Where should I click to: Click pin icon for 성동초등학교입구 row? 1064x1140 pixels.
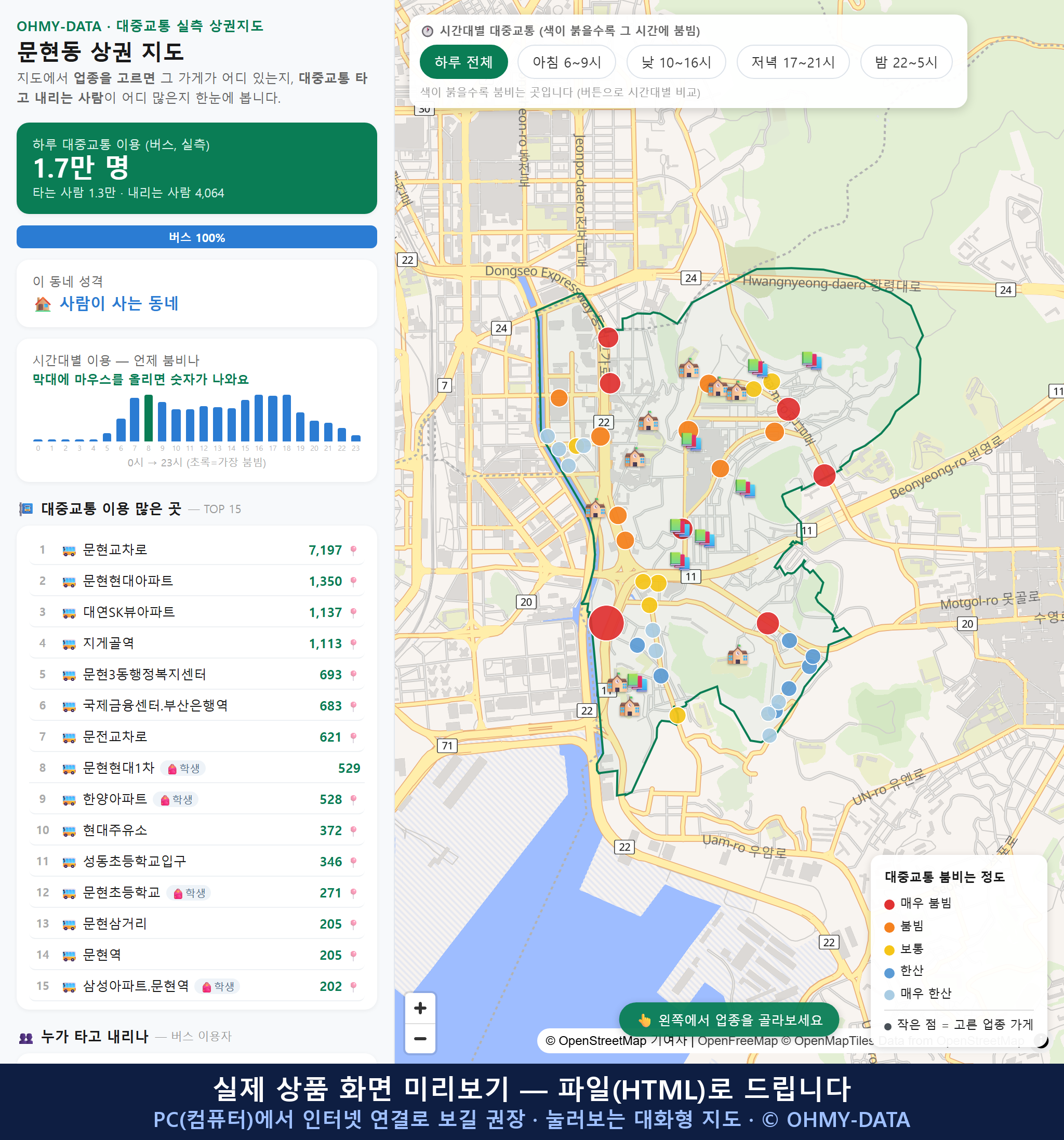[x=353, y=862]
